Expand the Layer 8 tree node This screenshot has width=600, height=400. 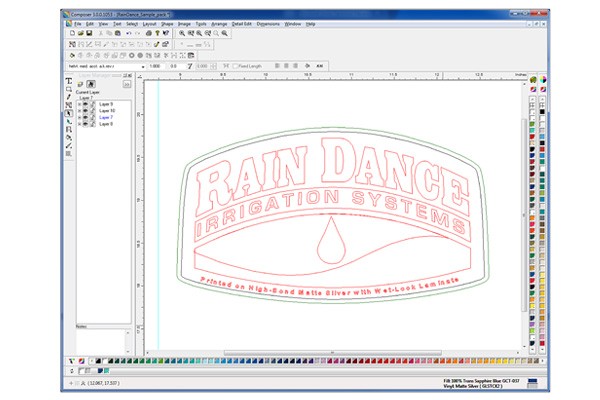(x=79, y=124)
